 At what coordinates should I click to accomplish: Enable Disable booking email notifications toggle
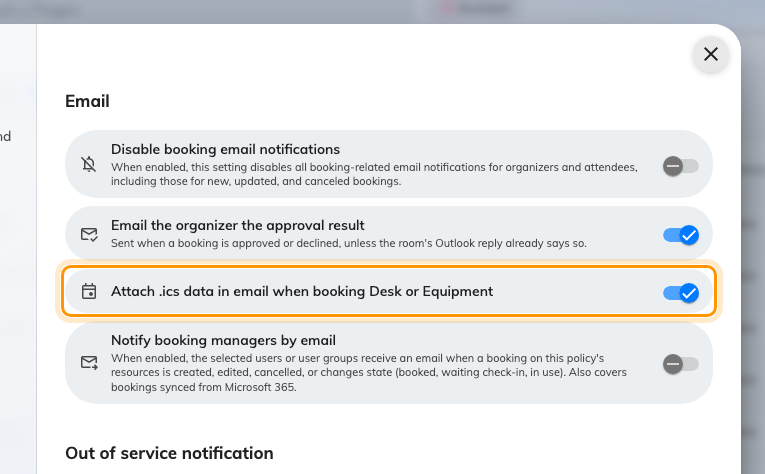point(681,166)
